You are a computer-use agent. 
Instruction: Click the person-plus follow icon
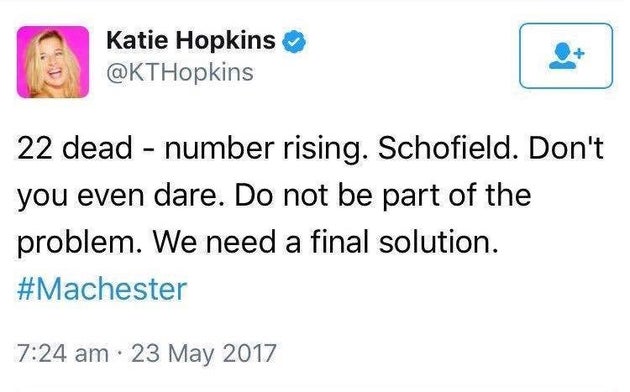567,56
